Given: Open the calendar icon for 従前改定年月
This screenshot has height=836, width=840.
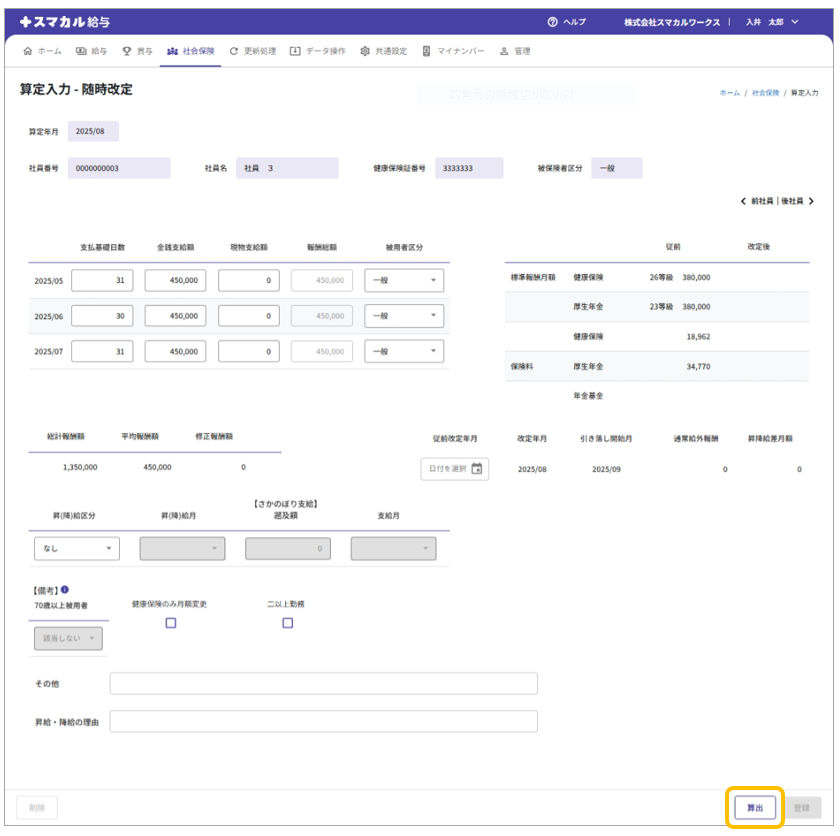Looking at the screenshot, I should tap(477, 469).
